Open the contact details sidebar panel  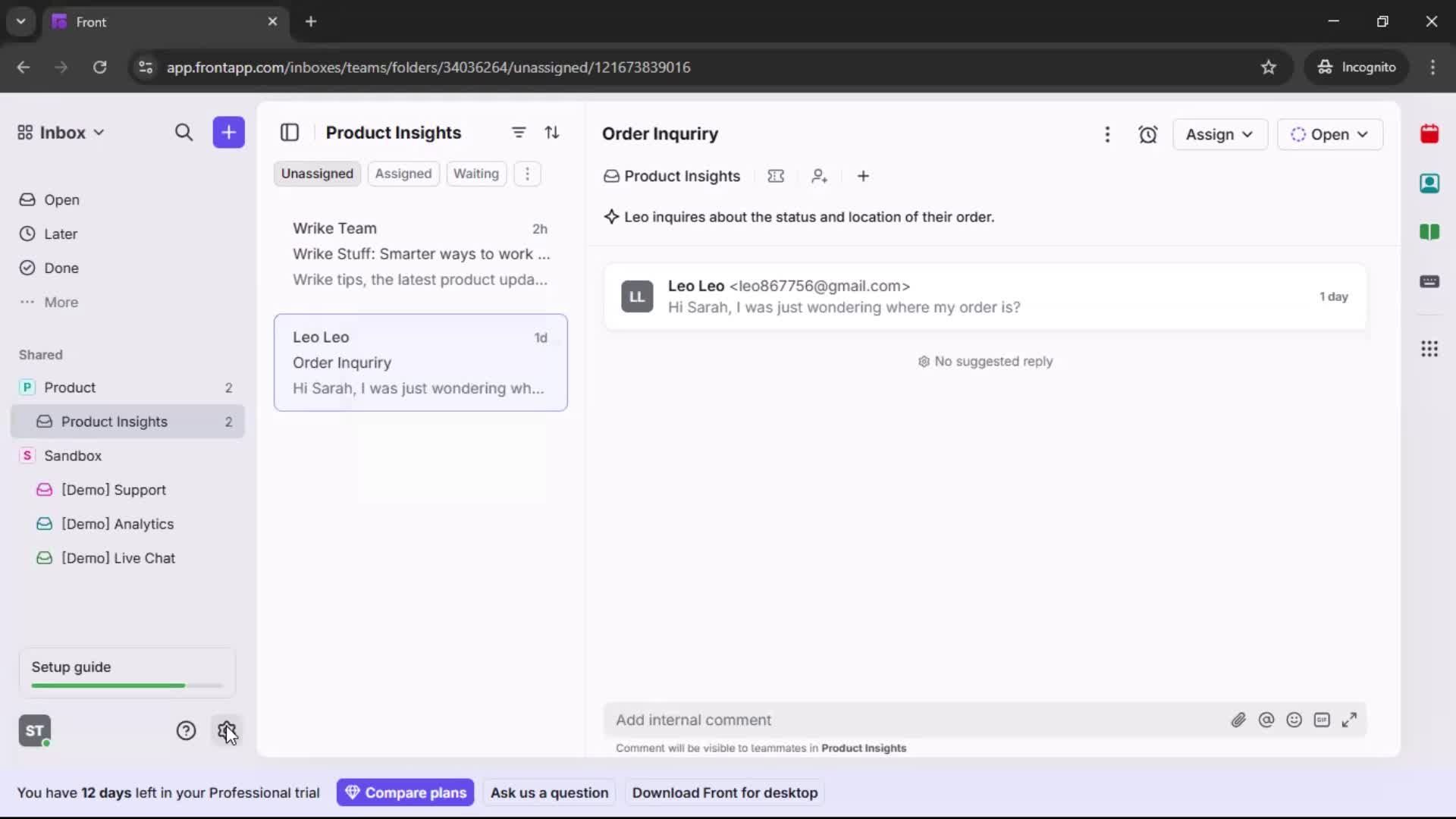[x=1430, y=184]
